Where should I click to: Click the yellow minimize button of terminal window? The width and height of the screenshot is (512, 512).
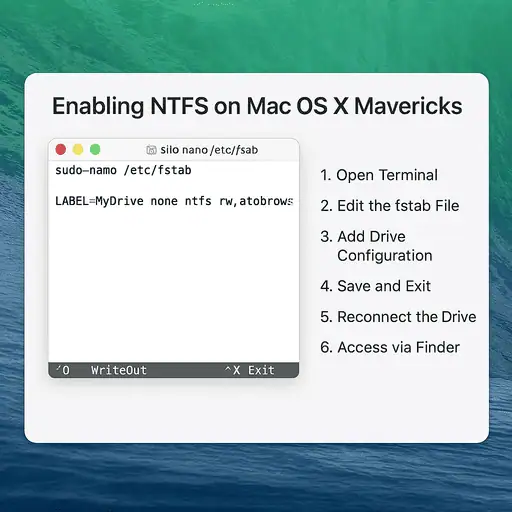tap(78, 149)
